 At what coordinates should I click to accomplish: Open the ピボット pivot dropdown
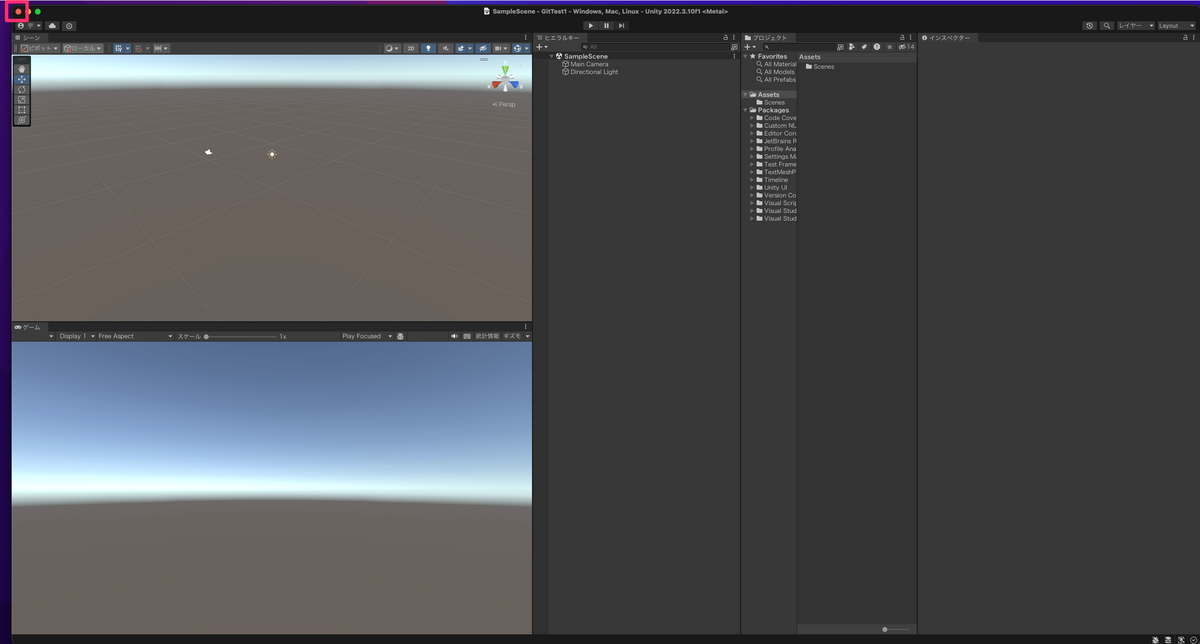click(41, 48)
